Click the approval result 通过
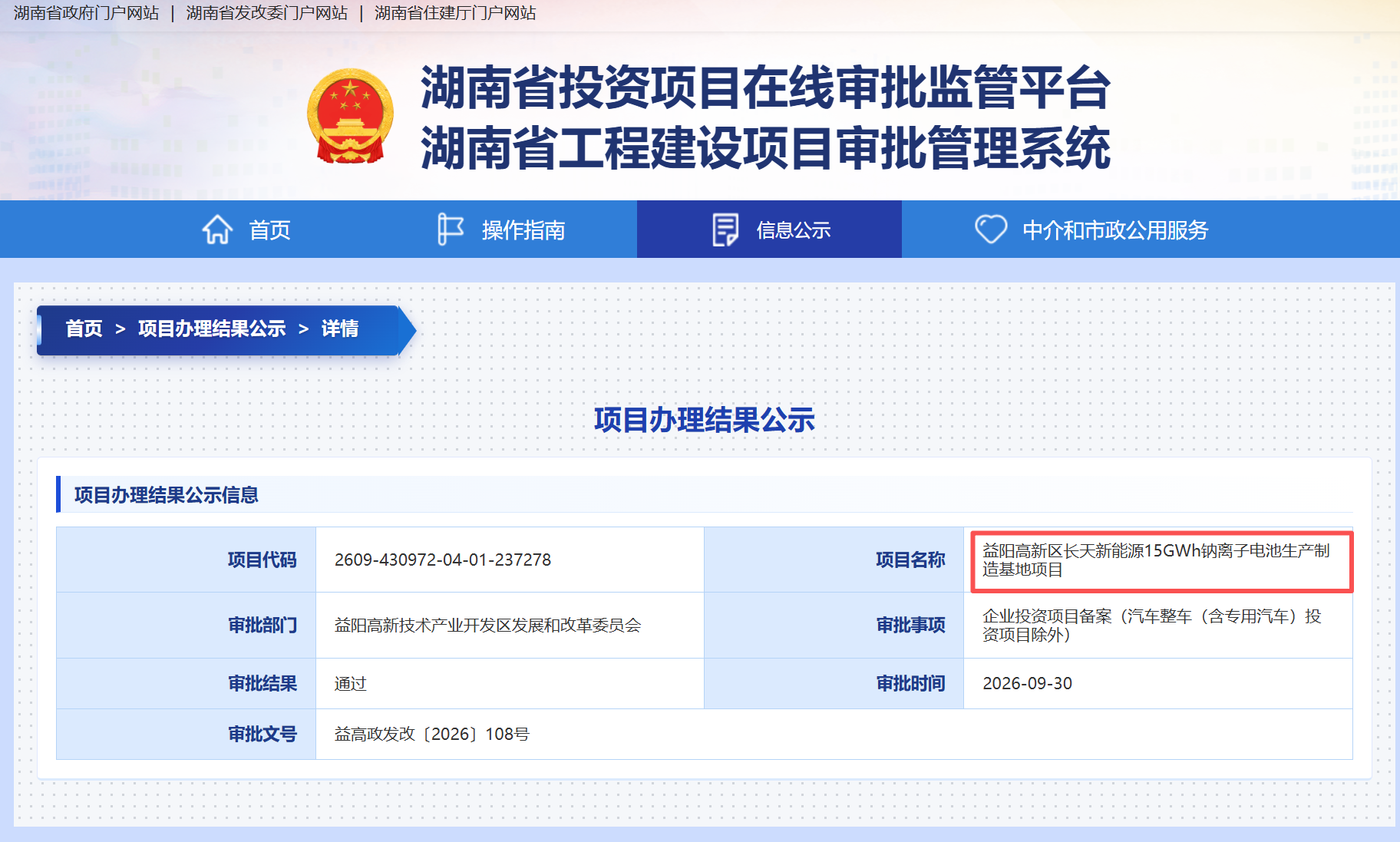 (x=351, y=684)
